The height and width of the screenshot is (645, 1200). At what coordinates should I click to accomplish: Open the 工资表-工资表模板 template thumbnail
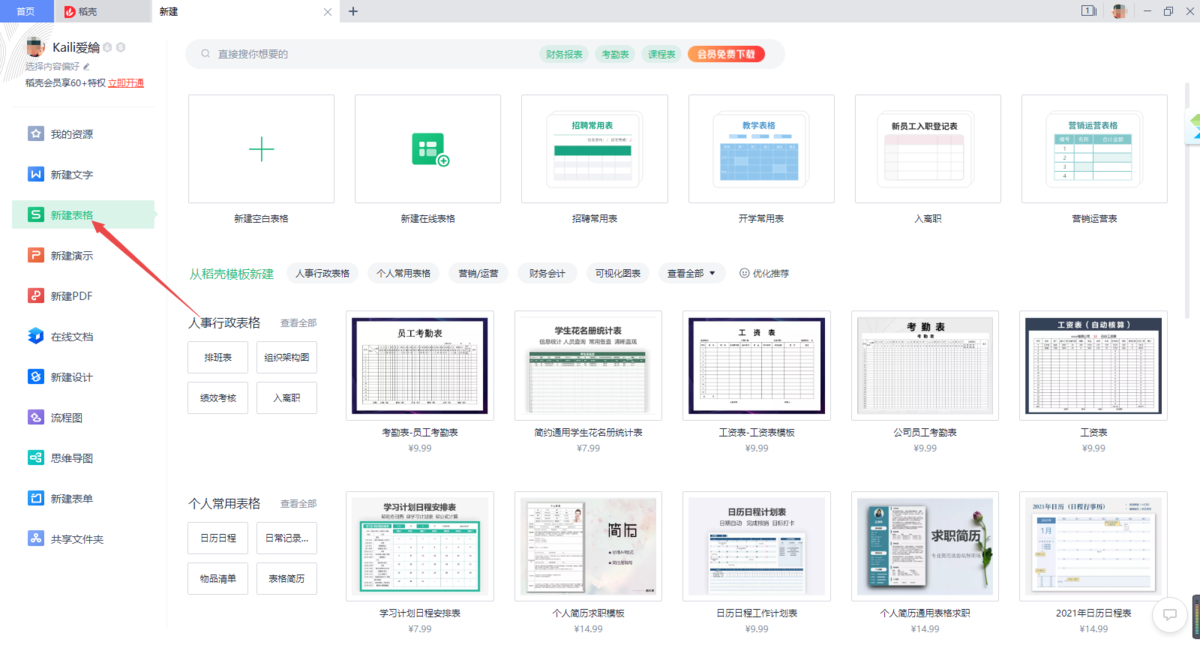pos(756,366)
